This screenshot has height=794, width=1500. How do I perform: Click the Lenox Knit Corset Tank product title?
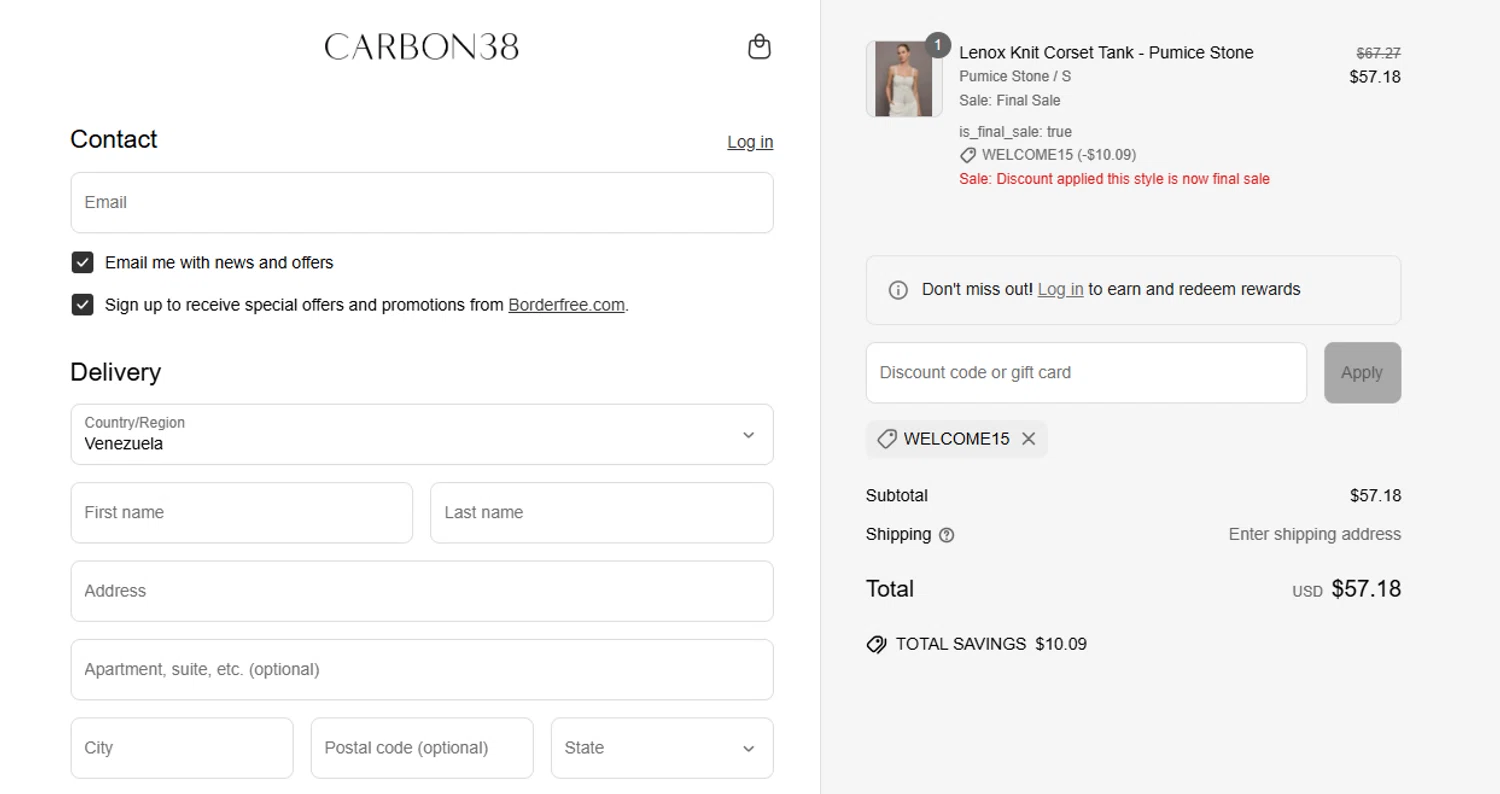1106,53
